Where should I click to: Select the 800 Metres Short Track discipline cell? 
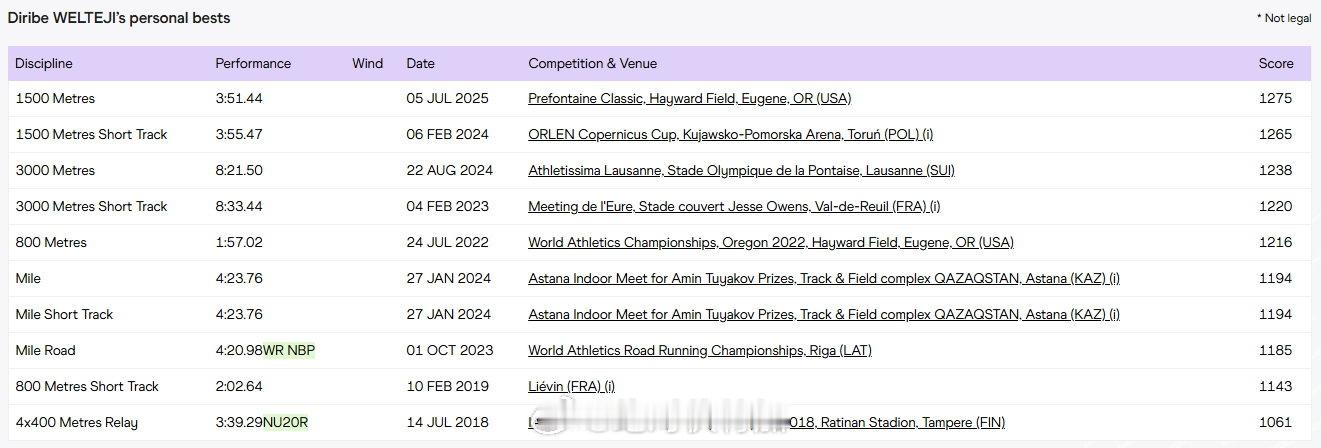click(x=87, y=387)
